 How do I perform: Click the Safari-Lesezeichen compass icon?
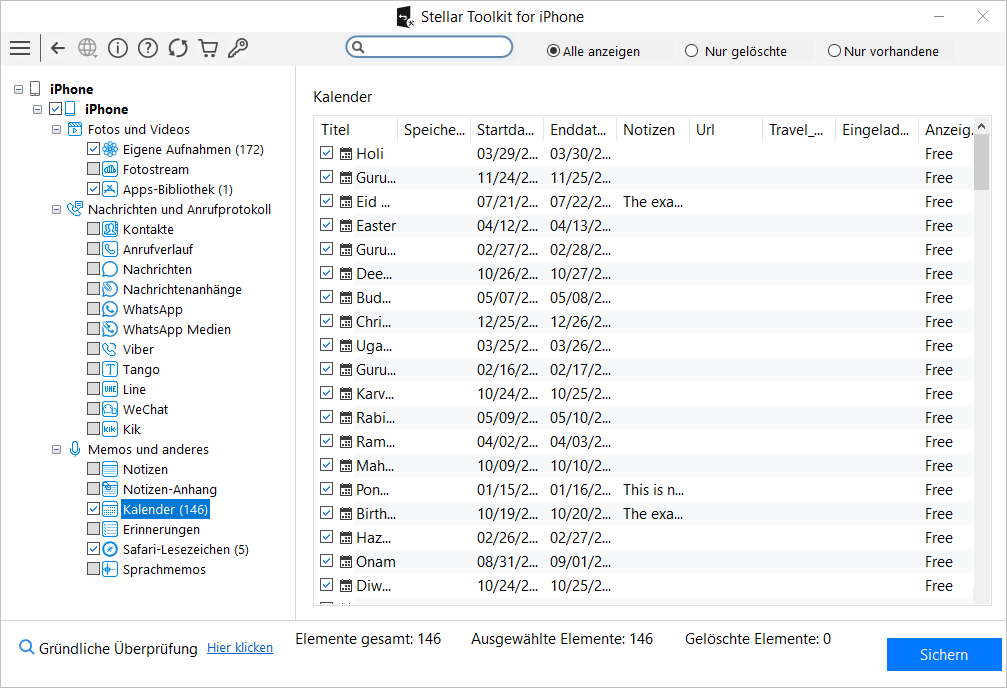[110, 549]
